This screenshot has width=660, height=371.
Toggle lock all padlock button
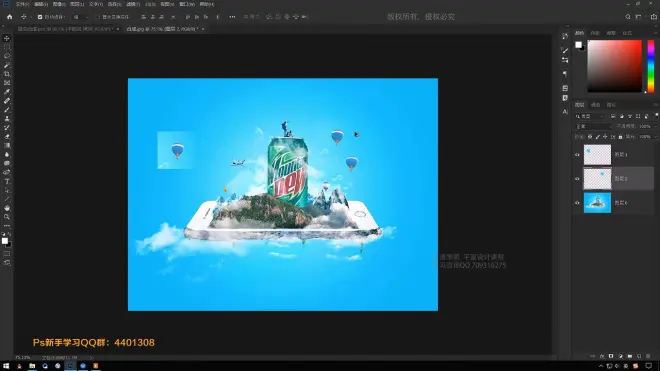click(620, 137)
